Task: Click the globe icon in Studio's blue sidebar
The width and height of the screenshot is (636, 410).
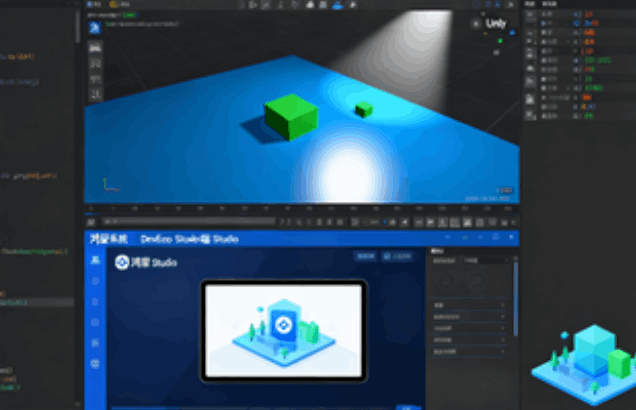Action: (x=95, y=364)
